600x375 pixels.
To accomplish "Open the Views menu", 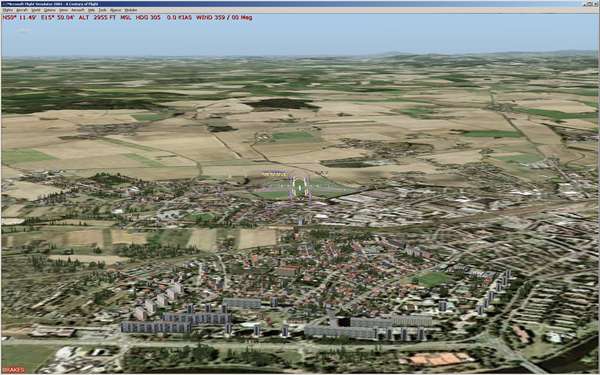I will tap(64, 10).
